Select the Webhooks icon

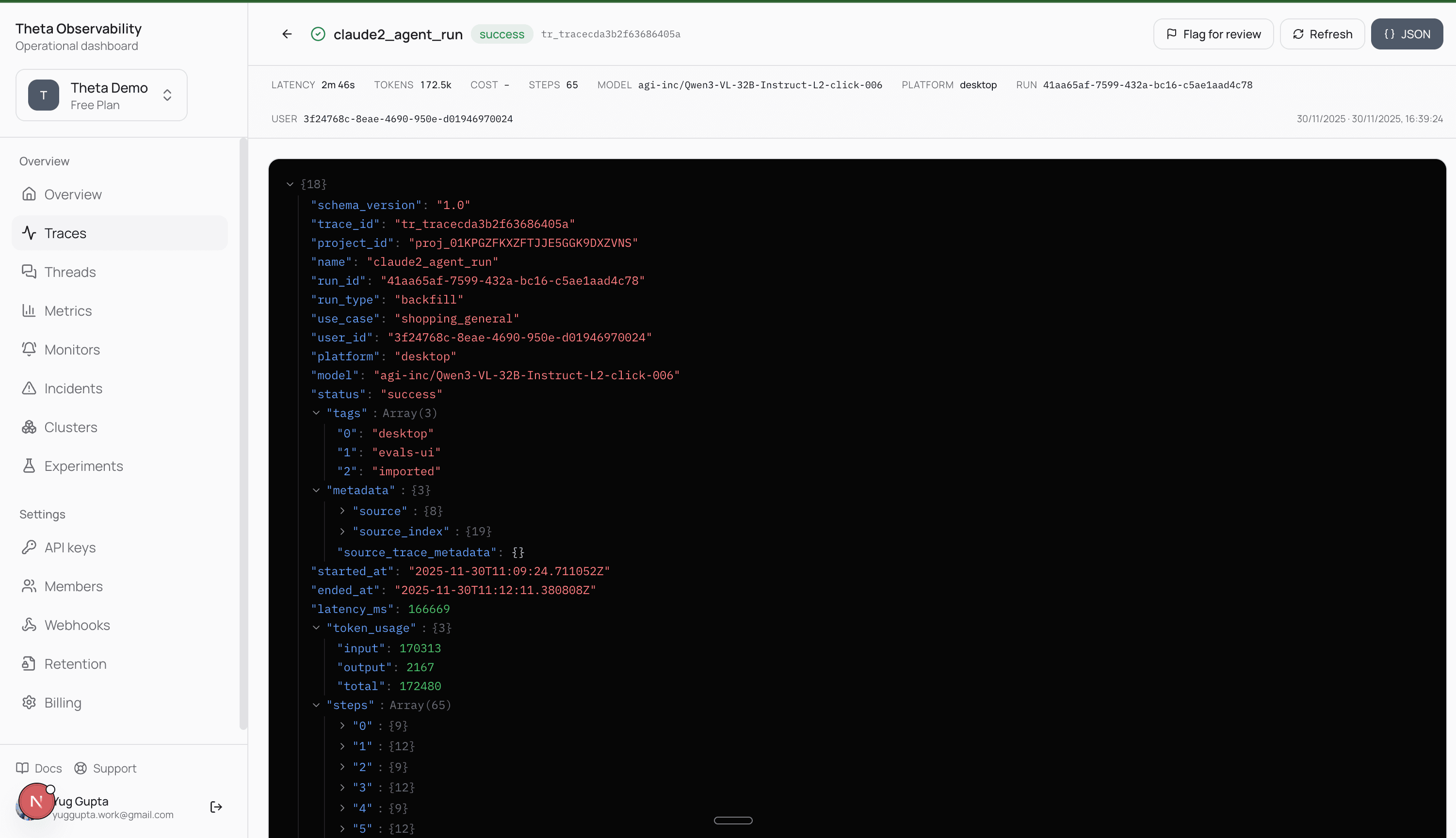click(30, 625)
